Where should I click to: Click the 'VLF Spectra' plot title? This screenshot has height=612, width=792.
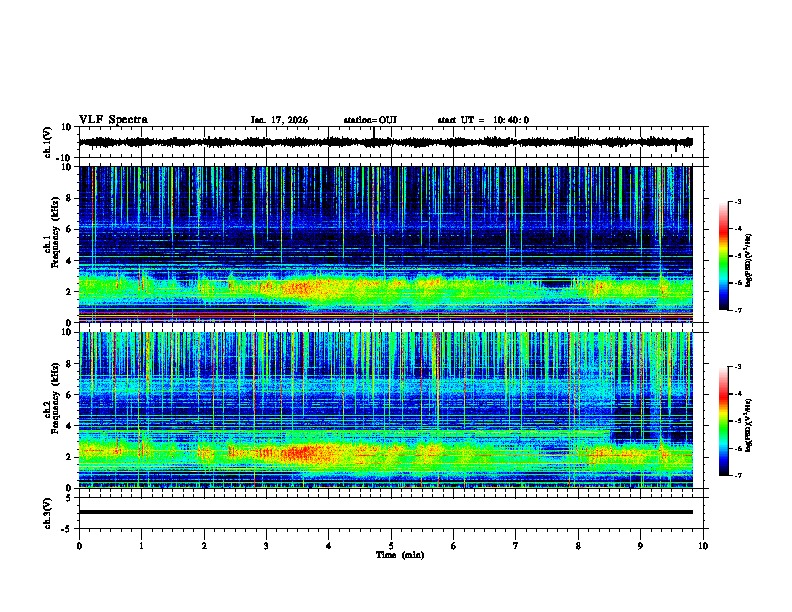coord(113,120)
